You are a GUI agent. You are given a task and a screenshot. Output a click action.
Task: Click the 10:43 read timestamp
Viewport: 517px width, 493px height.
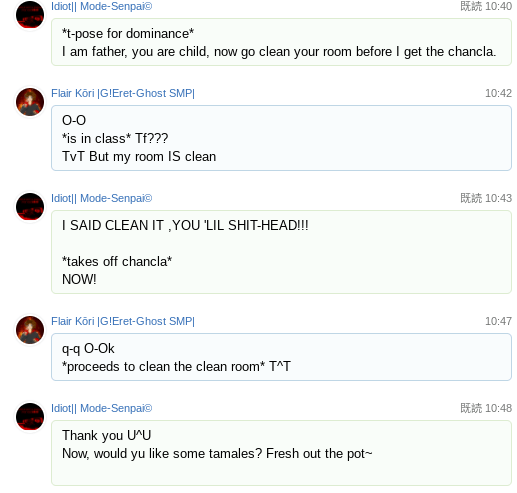click(486, 198)
